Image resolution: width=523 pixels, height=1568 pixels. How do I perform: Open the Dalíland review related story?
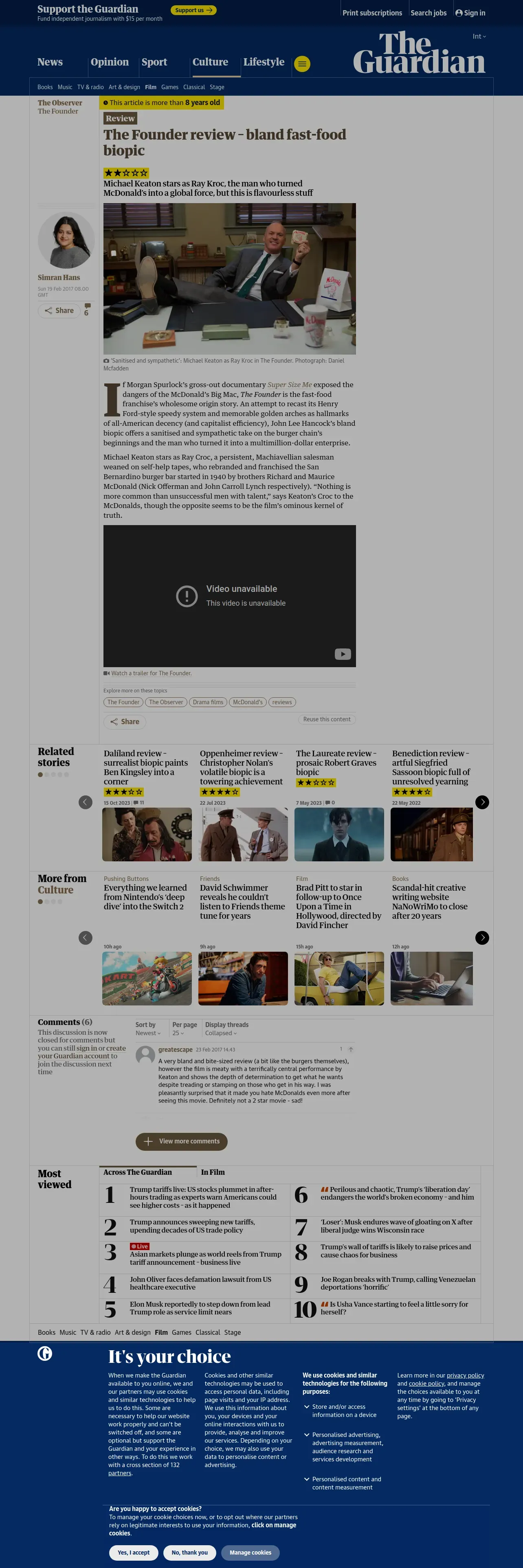(x=145, y=767)
